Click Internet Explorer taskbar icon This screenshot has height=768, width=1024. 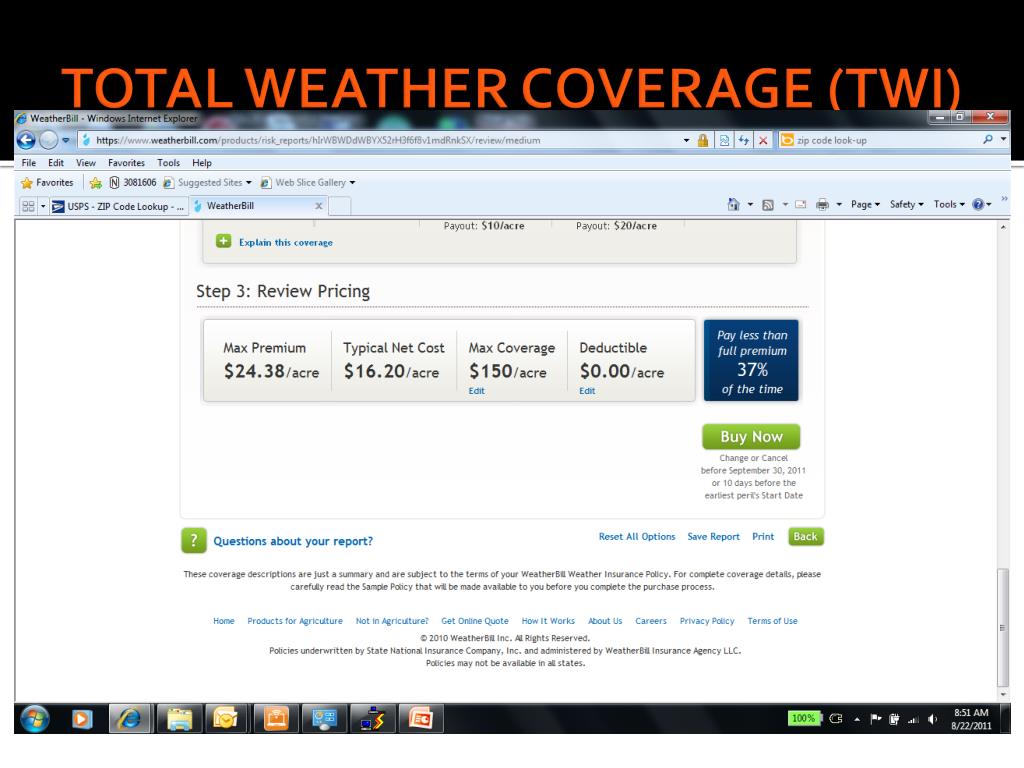tap(130, 719)
